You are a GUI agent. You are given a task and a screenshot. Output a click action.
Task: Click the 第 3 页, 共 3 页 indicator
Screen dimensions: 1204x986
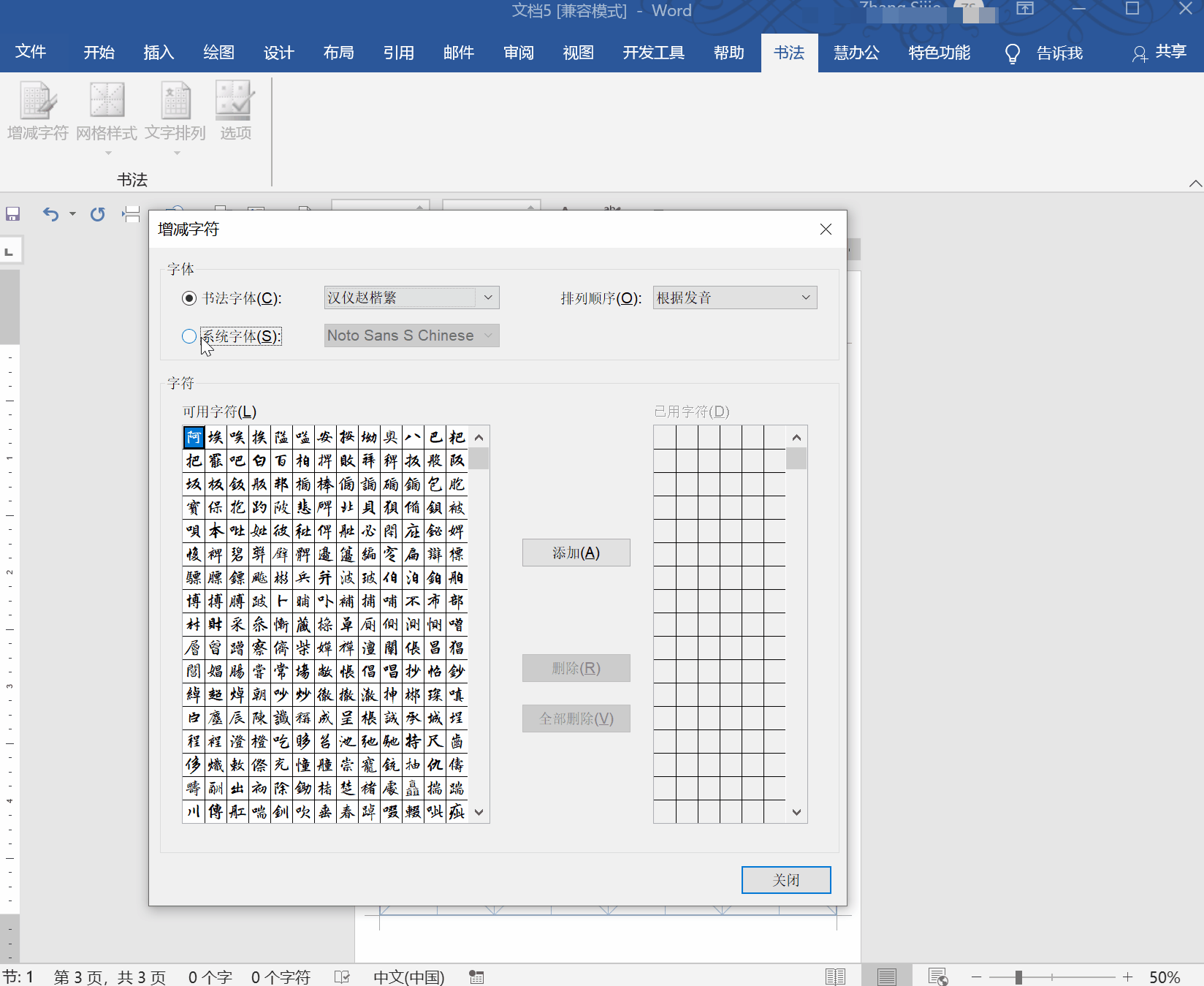[110, 977]
